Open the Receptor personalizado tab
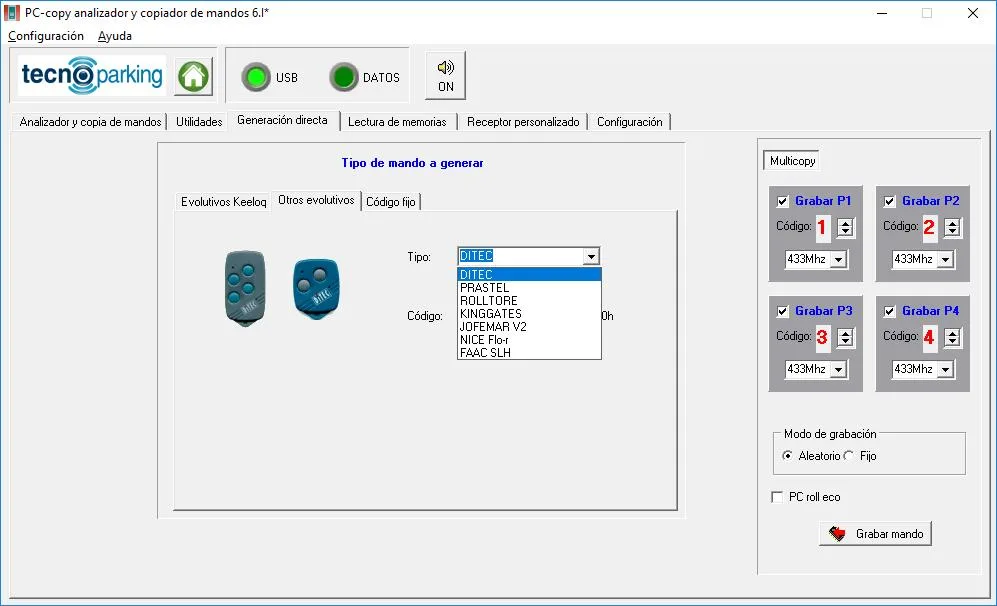The width and height of the screenshot is (997, 606). (523, 121)
